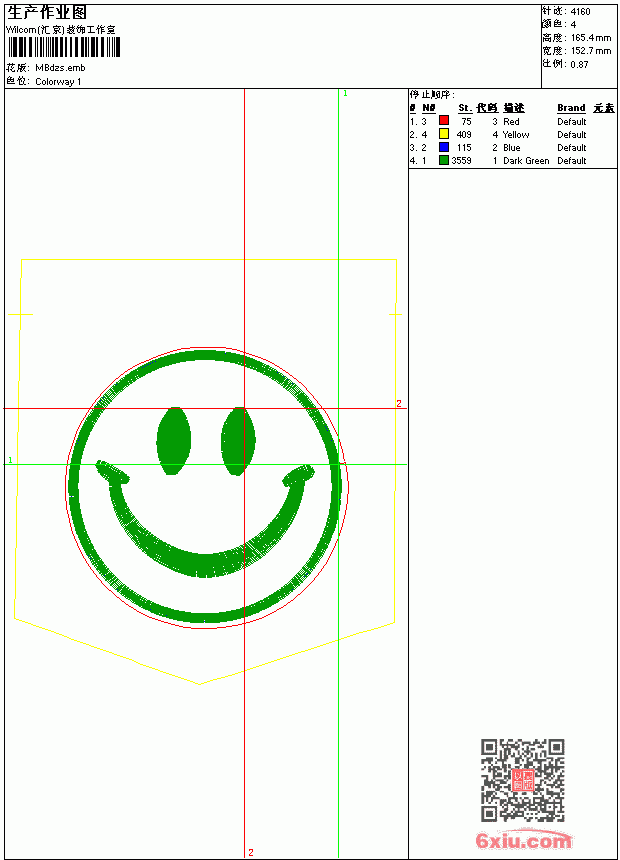Image resolution: width=620 pixels, height=860 pixels.
Task: Click the red guide marker 2 at bottom
Action: 251,852
